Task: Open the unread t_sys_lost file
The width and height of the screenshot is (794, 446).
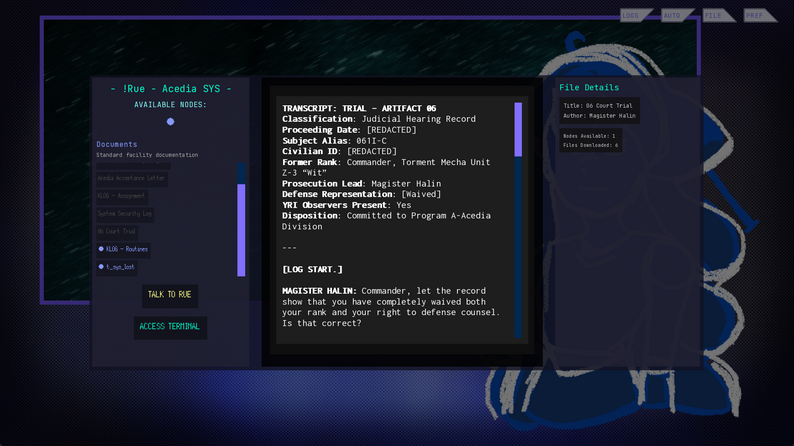Action: click(x=118, y=267)
